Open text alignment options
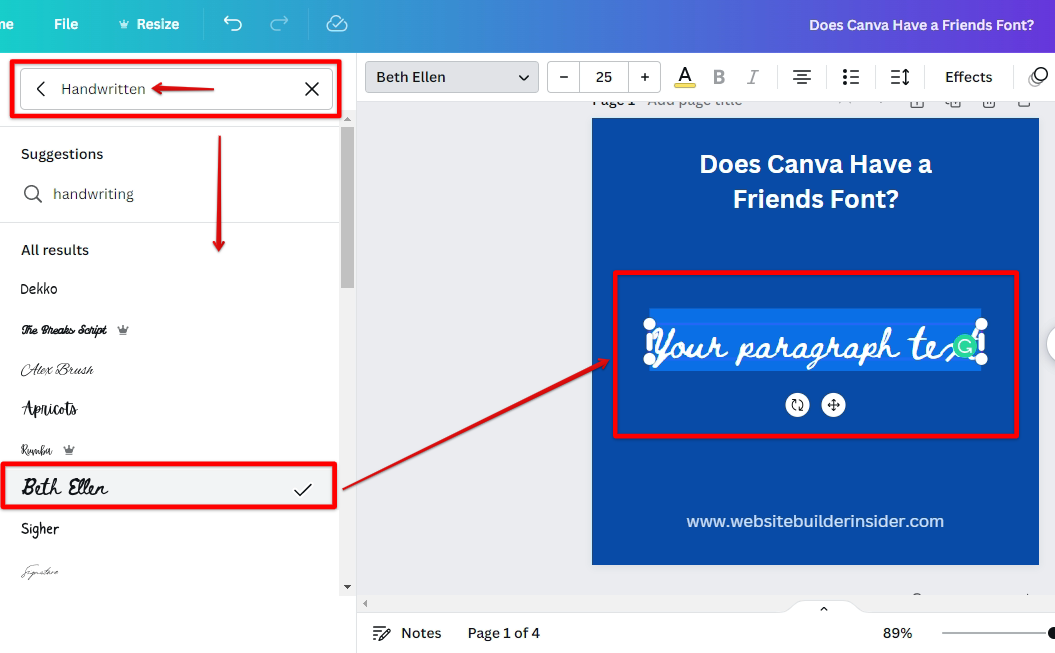1055x653 pixels. (x=801, y=77)
